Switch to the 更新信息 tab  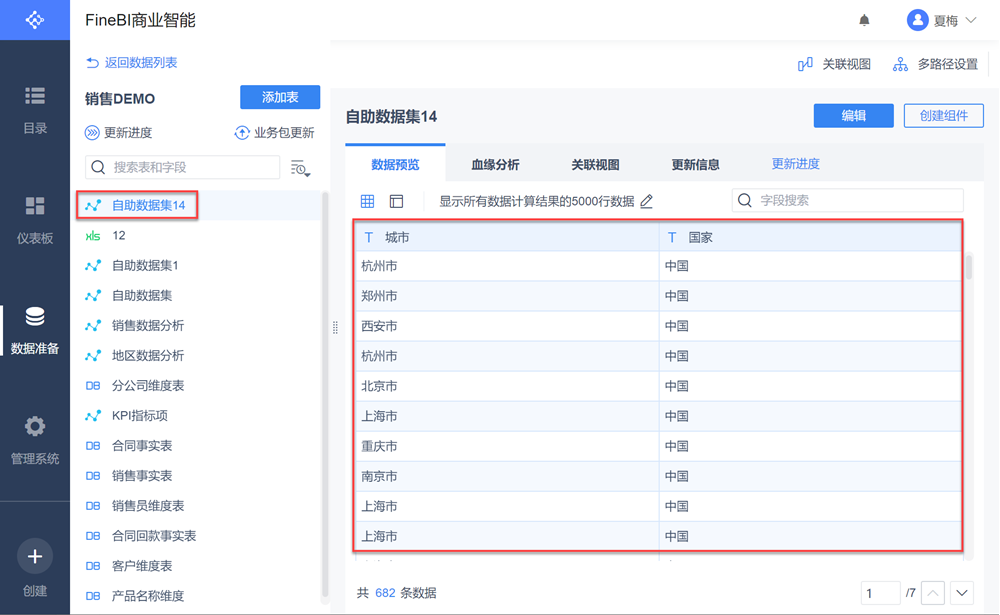click(695, 165)
